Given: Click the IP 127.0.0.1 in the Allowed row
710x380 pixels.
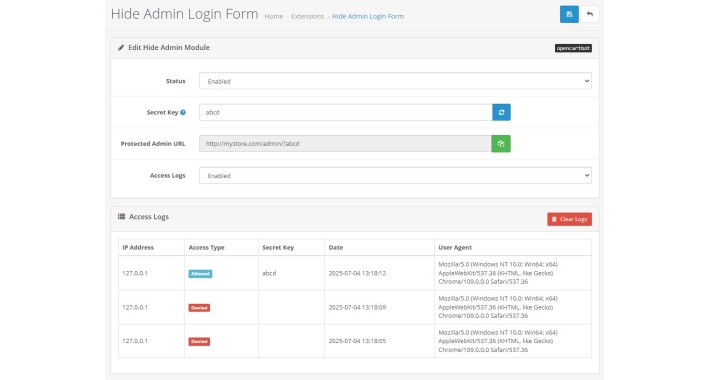Looking at the screenshot, I should (x=135, y=273).
